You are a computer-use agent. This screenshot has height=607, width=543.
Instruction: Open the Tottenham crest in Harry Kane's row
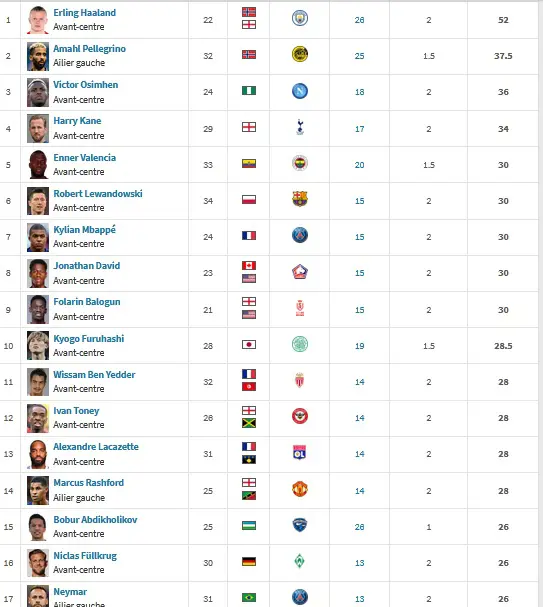(300, 127)
